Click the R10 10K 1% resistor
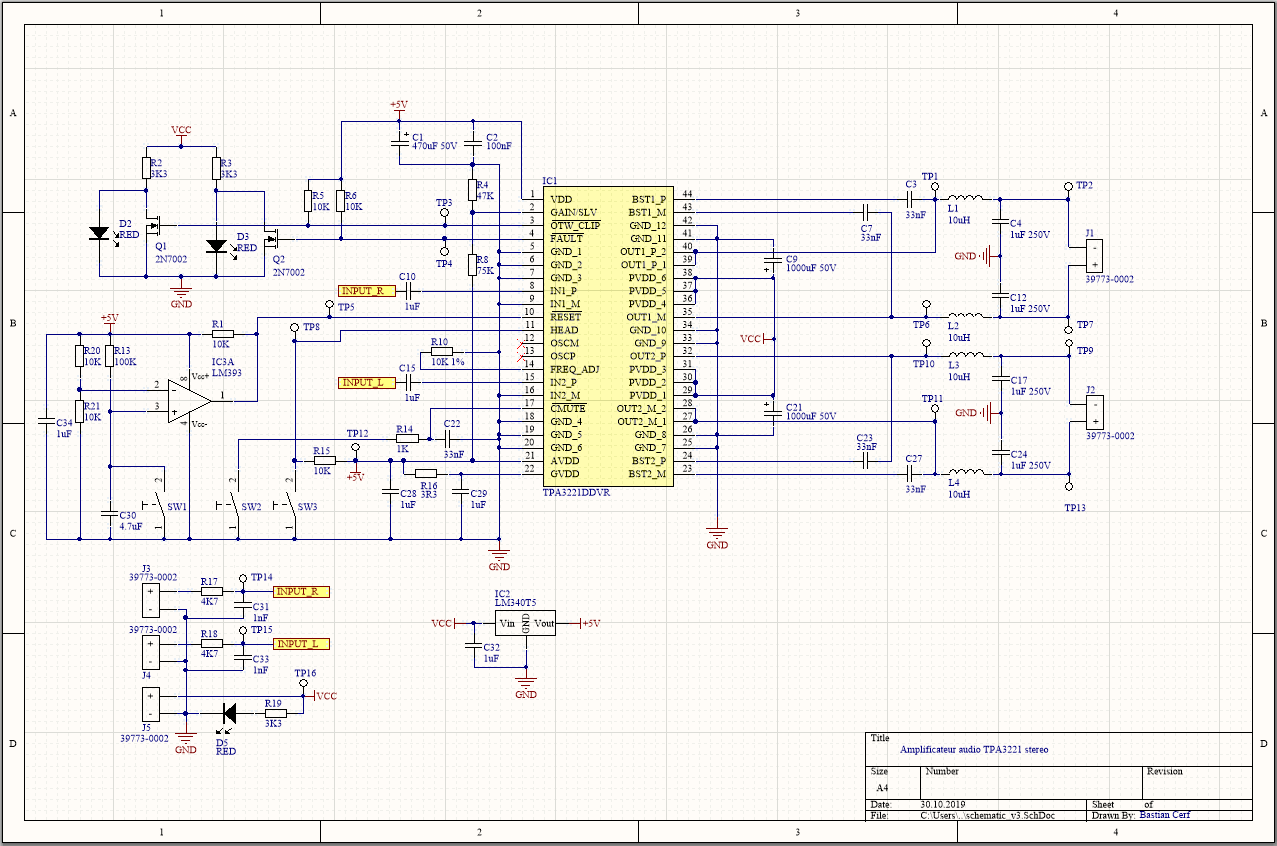Screen dimensions: 1277x846 (x=440, y=352)
